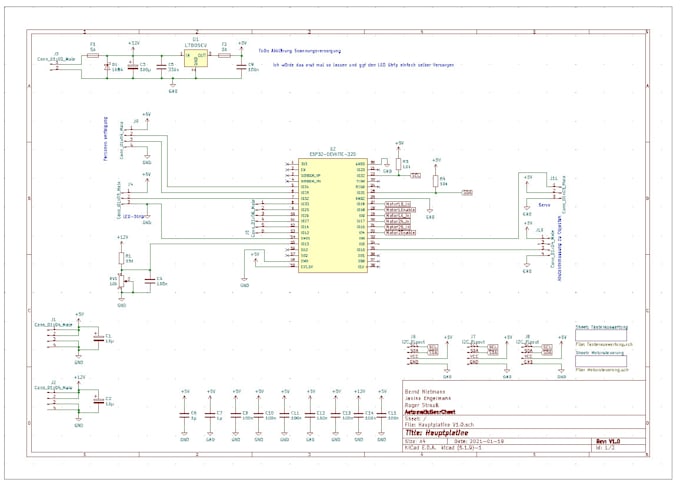Click date '2021-01-19' in title block
This screenshot has width=680, height=486.
(486, 441)
